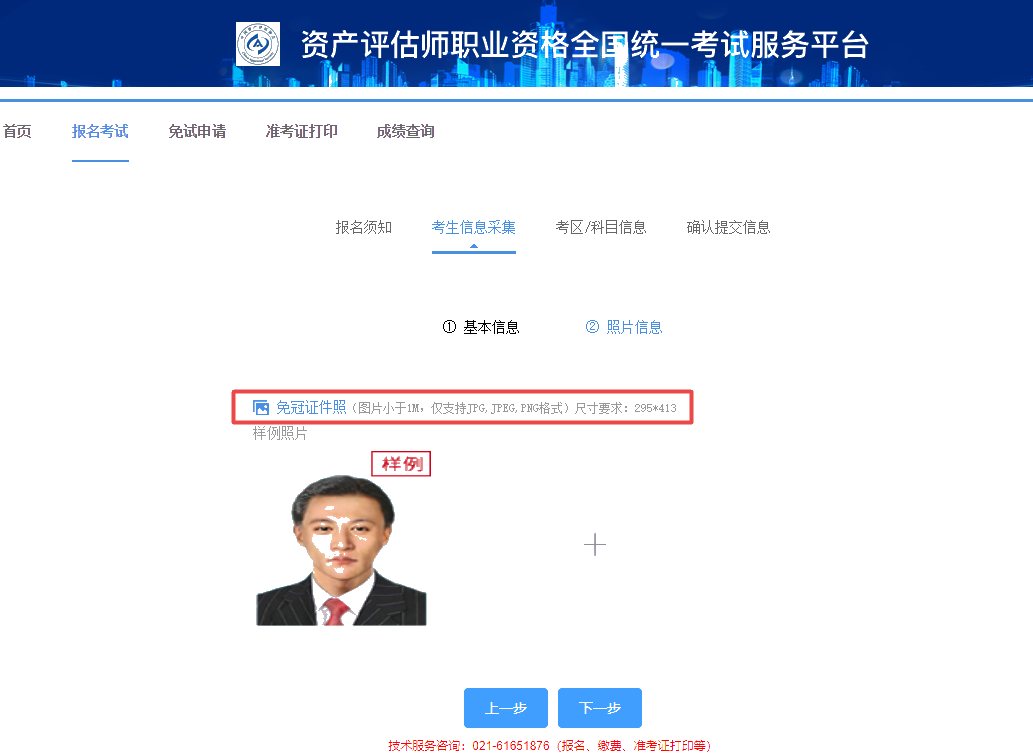
Task: Open the 成绩查询 menu item
Action: click(405, 131)
